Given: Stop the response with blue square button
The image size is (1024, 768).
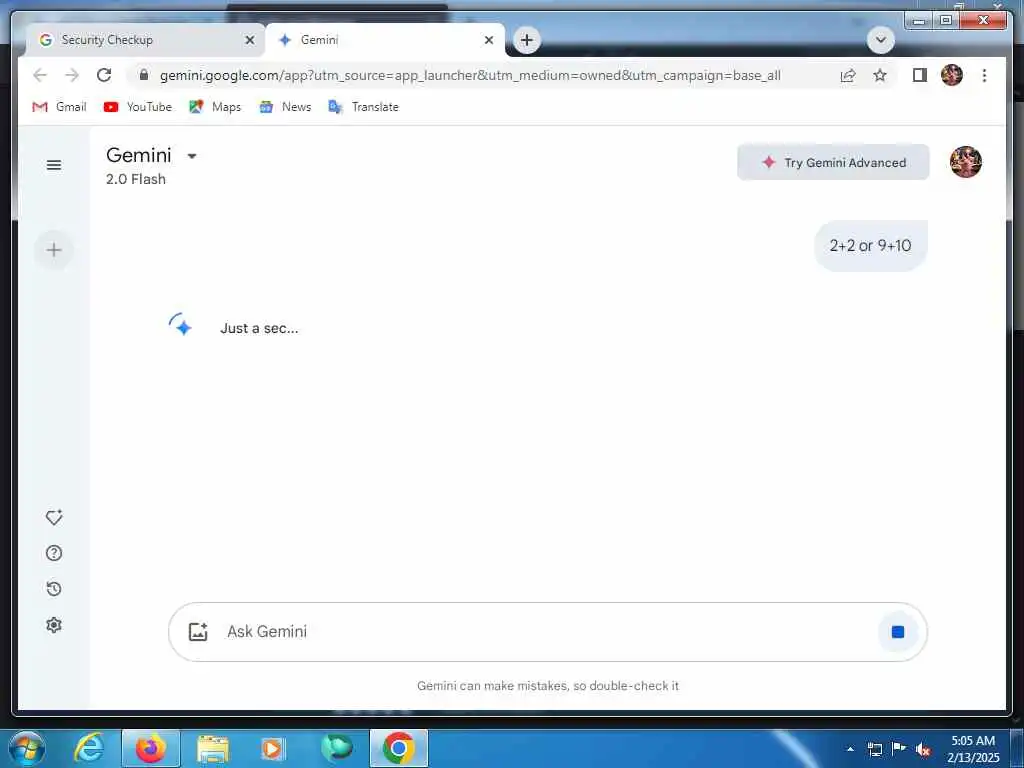Looking at the screenshot, I should click(898, 632).
